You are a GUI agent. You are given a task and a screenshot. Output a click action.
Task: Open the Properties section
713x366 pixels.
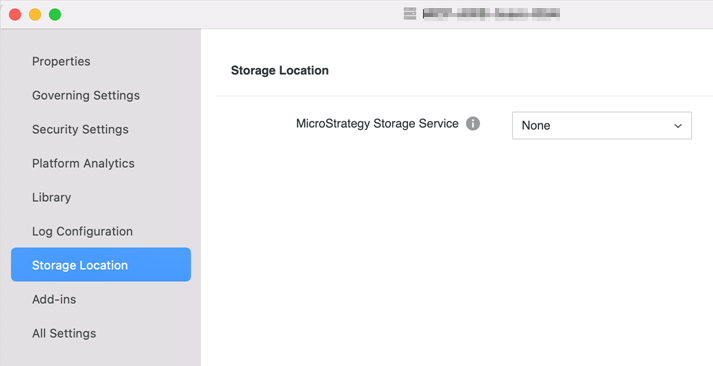click(x=61, y=61)
